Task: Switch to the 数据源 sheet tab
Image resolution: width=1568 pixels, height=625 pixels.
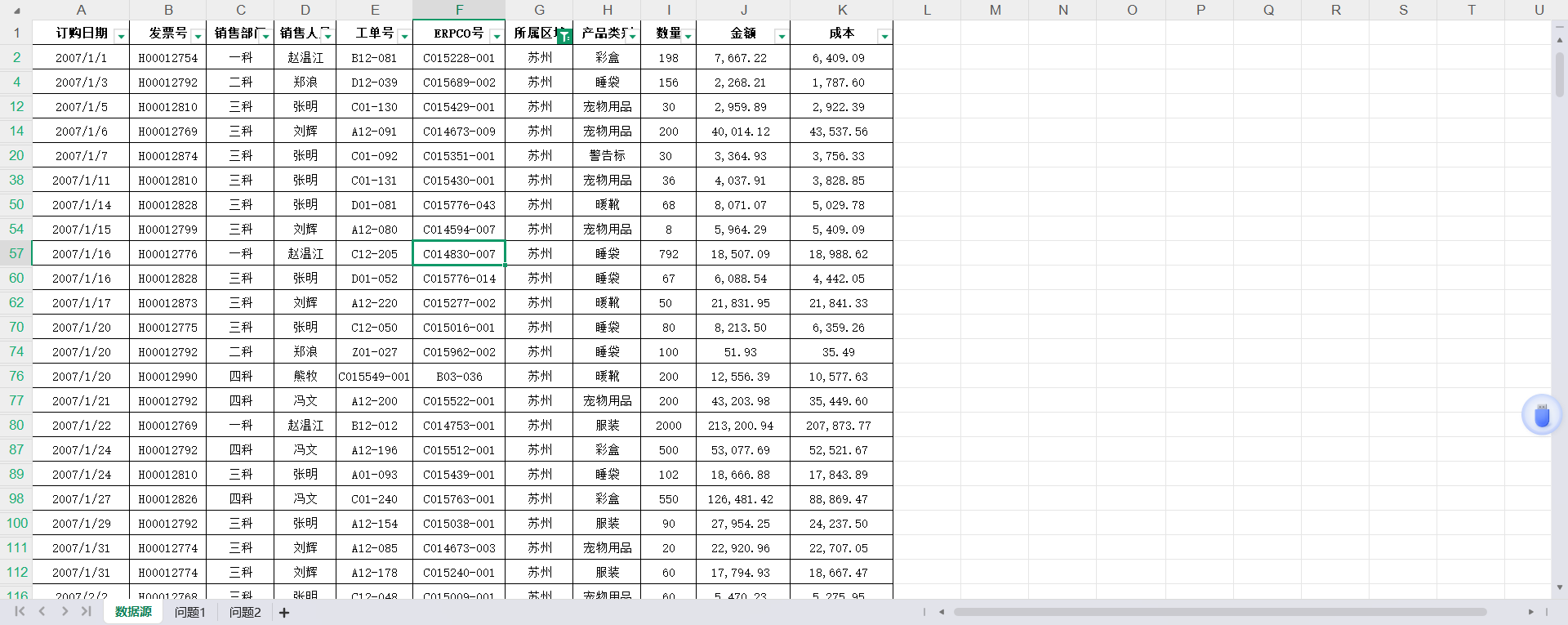Action: (x=133, y=612)
